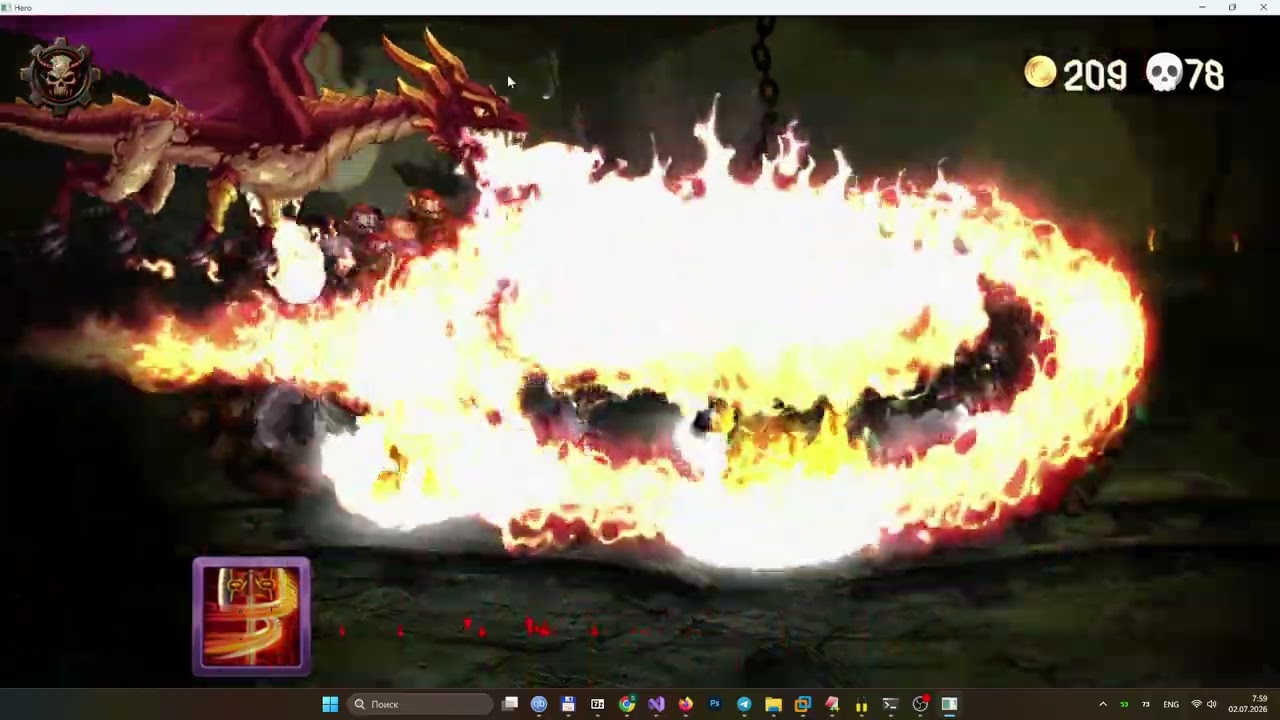Image resolution: width=1280 pixels, height=720 pixels.
Task: Click the kill count 78
Action: pos(1204,76)
